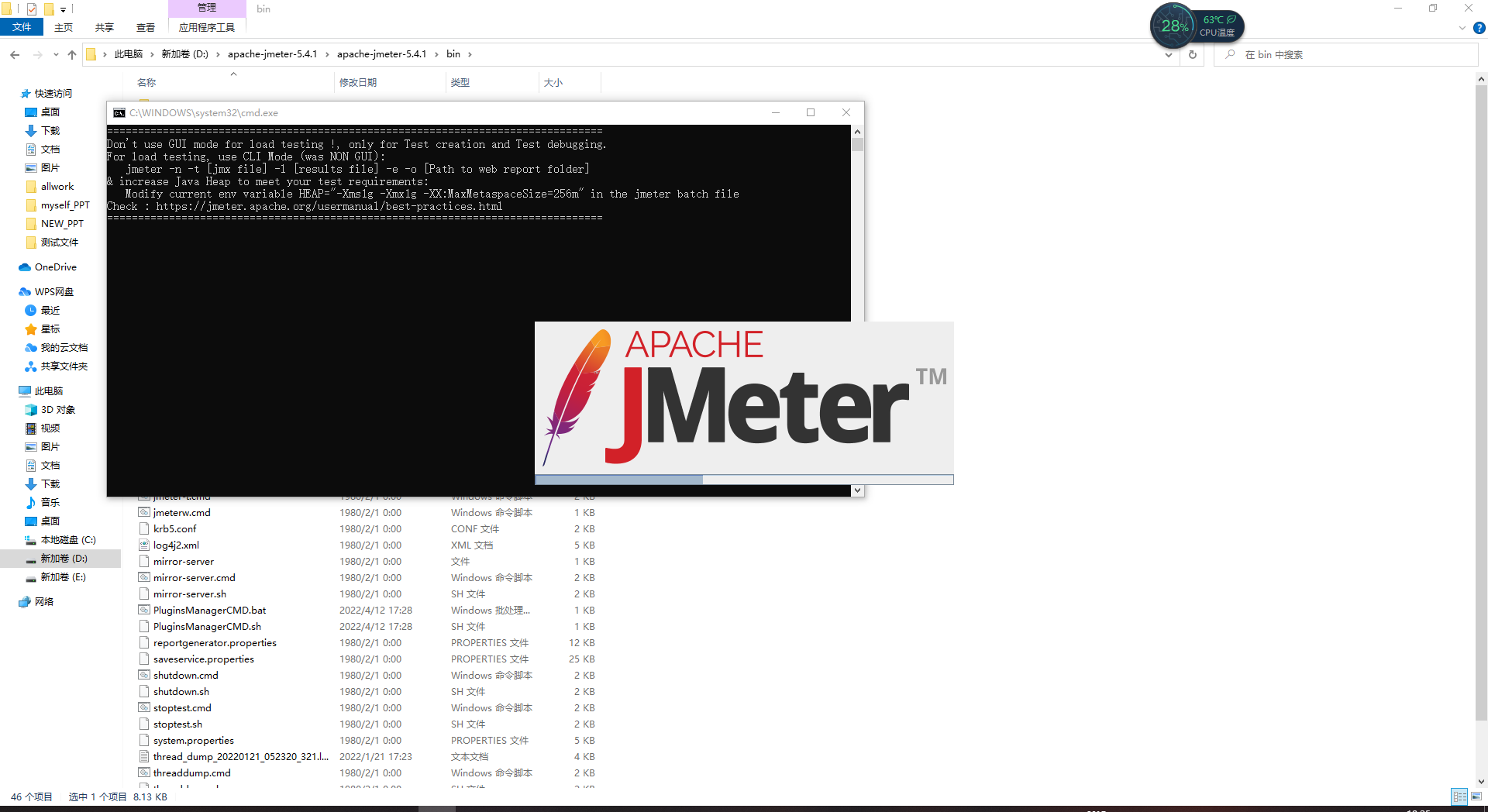The height and width of the screenshot is (812, 1488).
Task: Open 星标 under WPS网盘
Action: (50, 329)
